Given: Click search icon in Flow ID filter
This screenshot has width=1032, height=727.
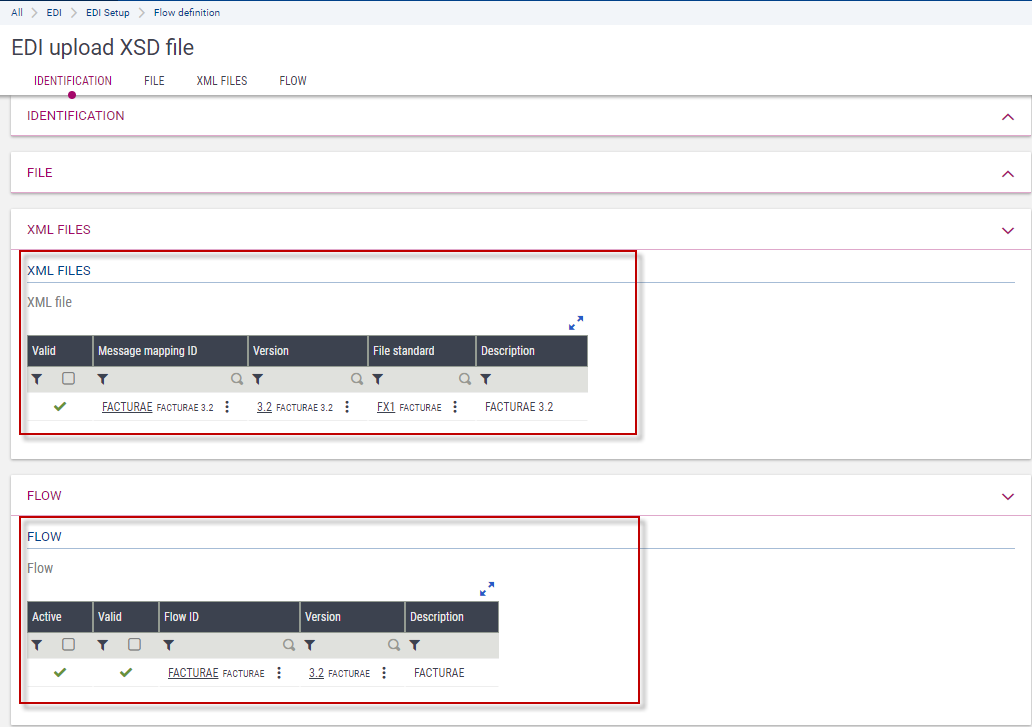Looking at the screenshot, I should click(289, 646).
